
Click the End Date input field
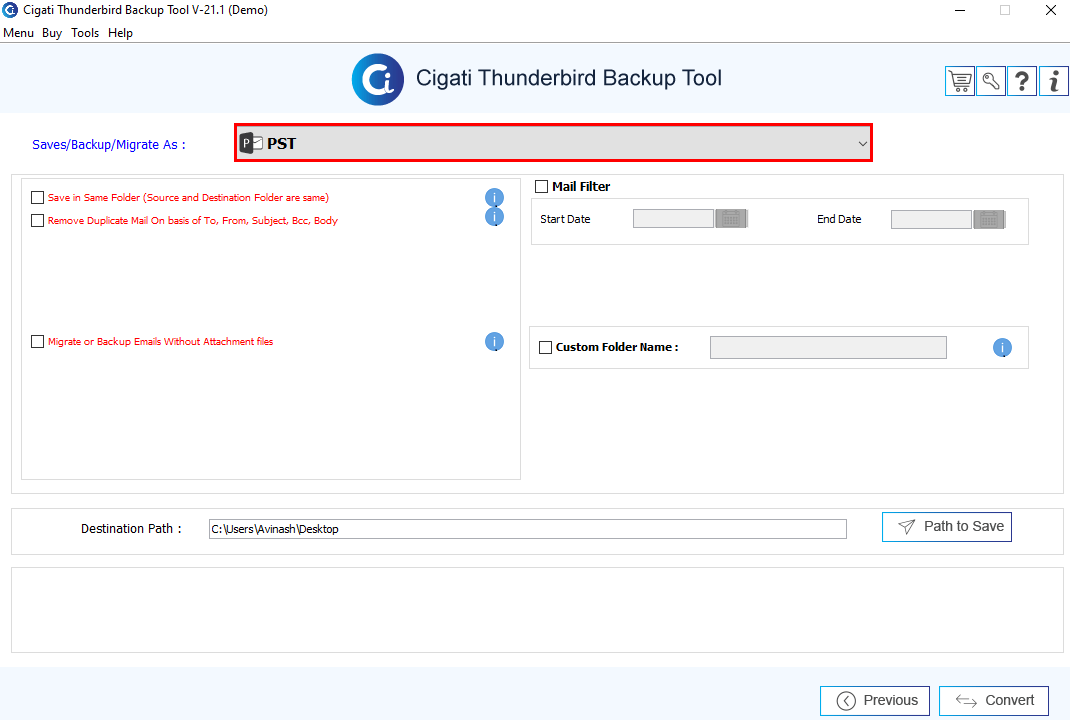tap(931, 219)
